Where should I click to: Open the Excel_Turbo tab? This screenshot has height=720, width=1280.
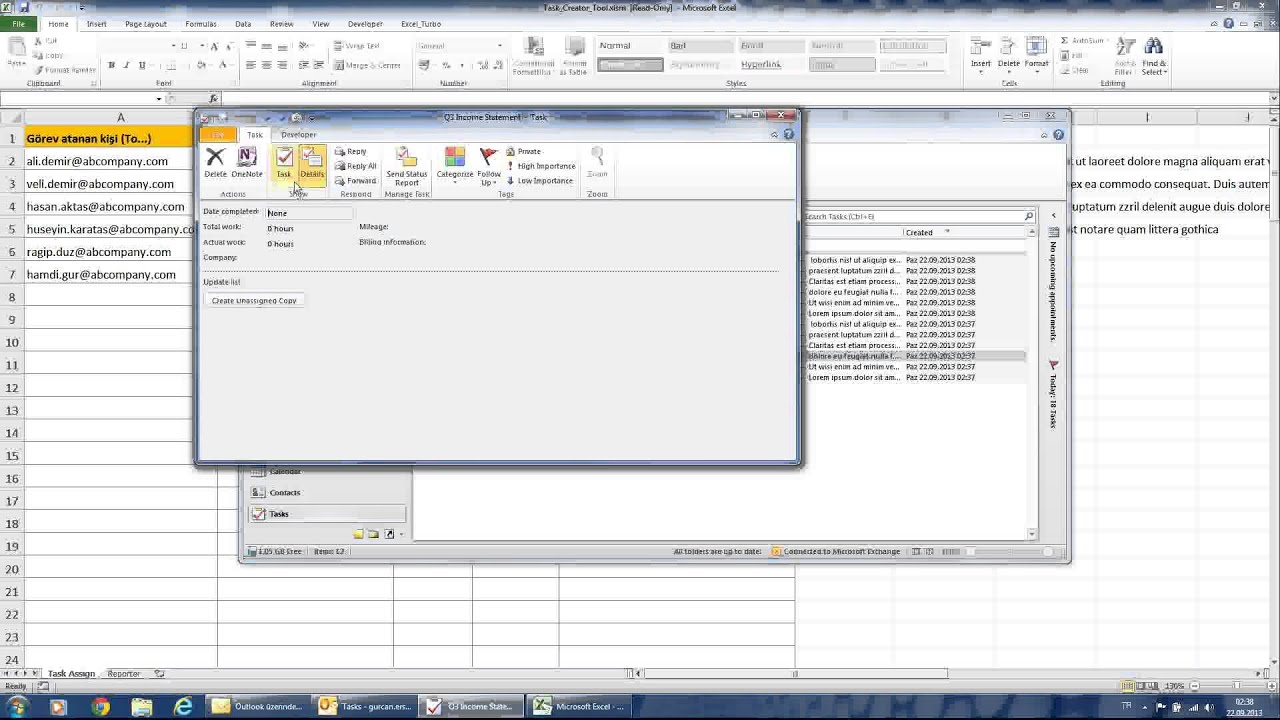point(421,24)
